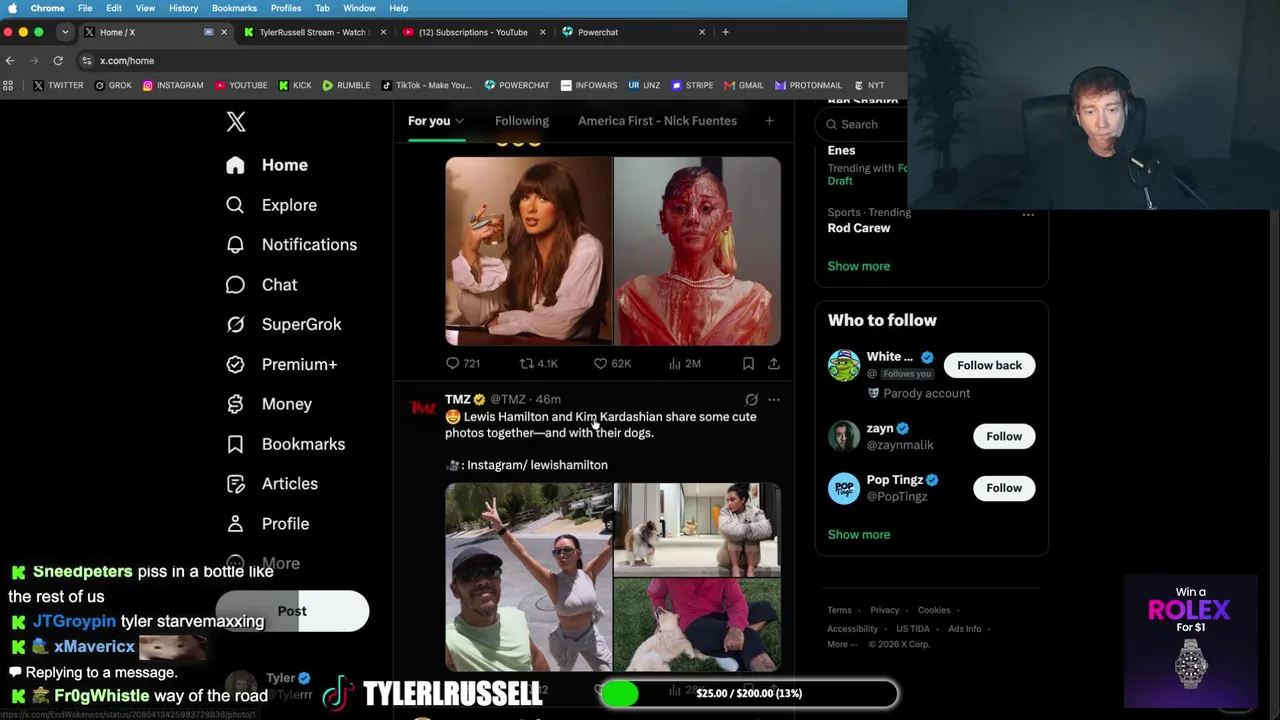Bookmark the post with 2M views

coord(748,364)
